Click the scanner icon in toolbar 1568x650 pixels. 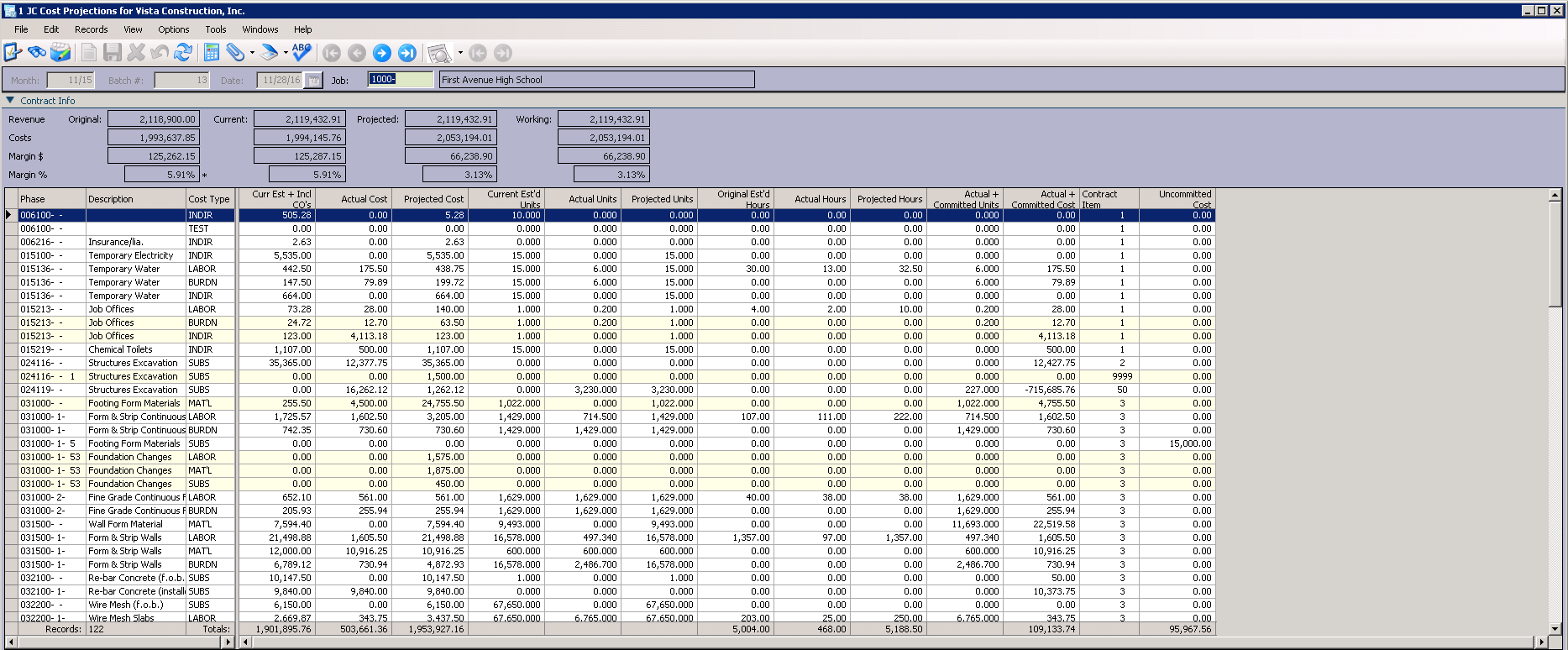coord(269,53)
